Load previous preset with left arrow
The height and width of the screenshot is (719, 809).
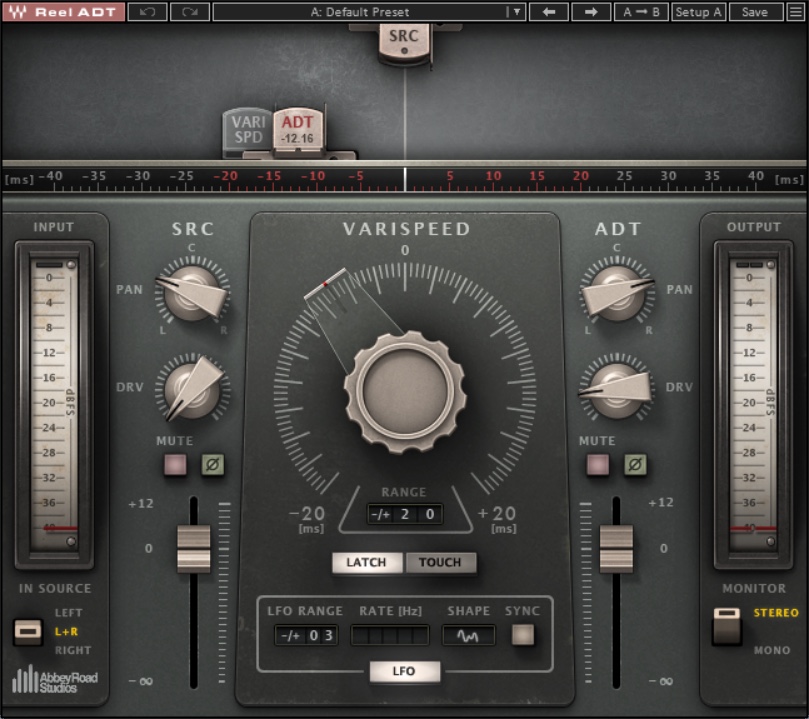549,12
